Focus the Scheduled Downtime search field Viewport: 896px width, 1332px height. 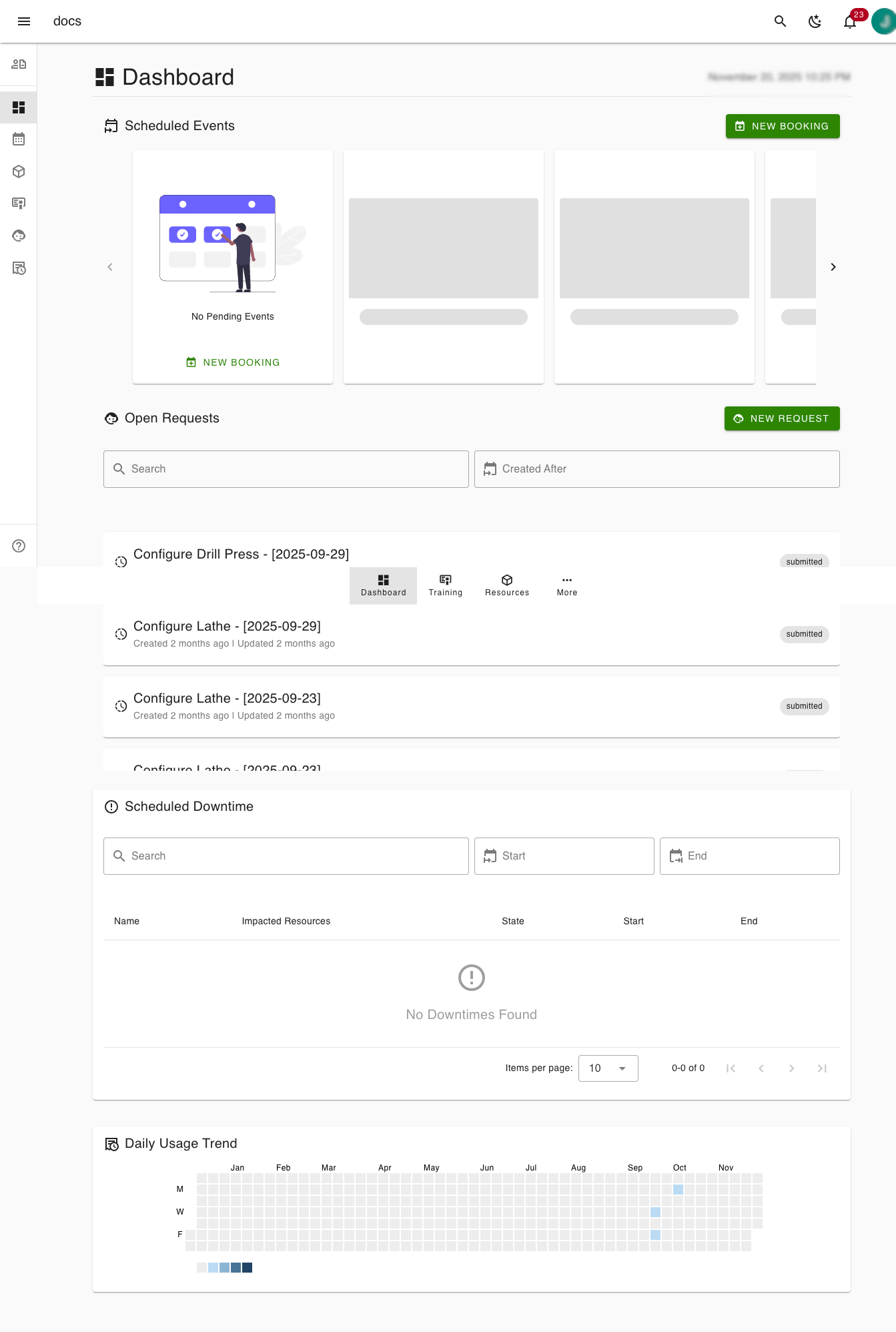[x=286, y=856]
